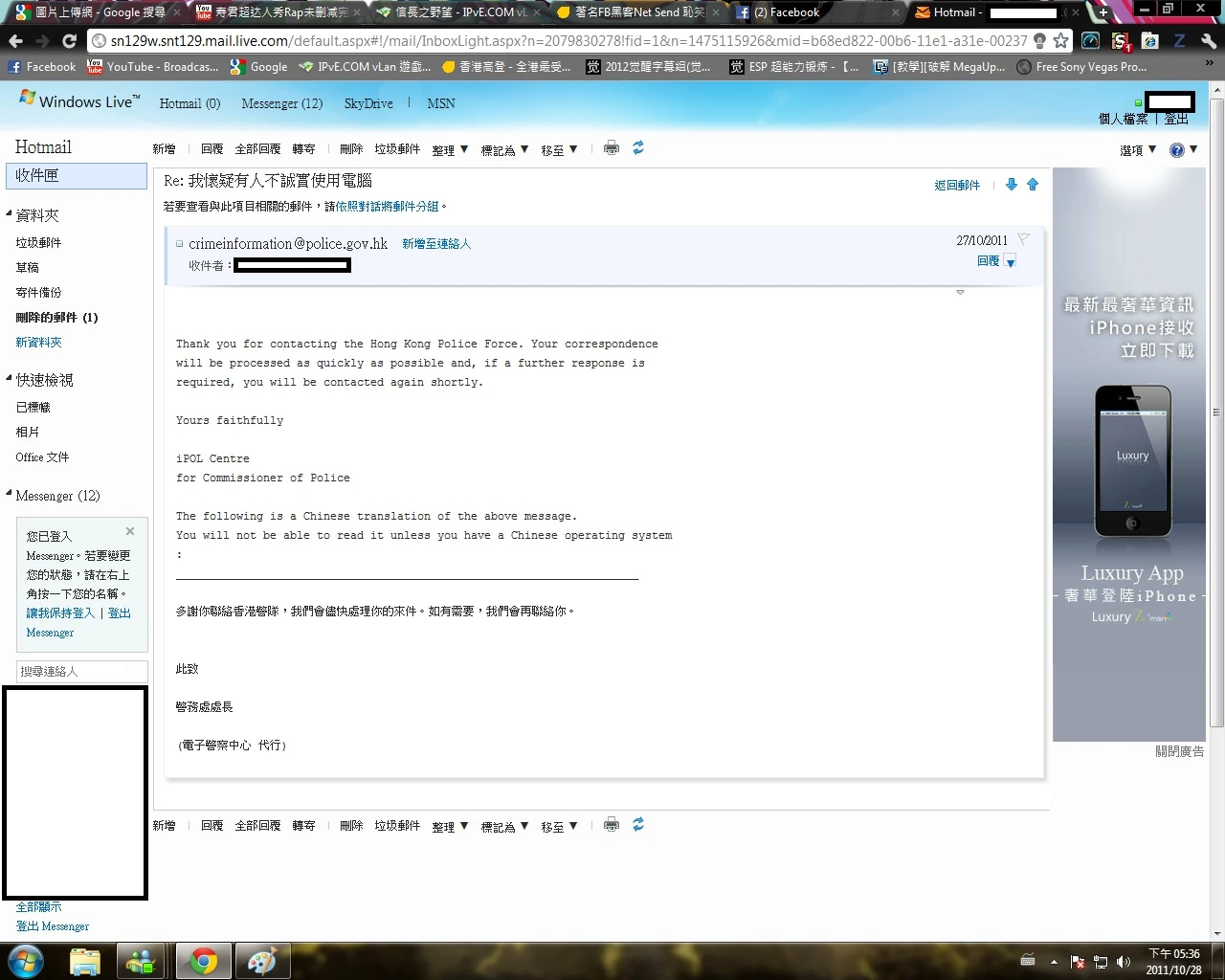Open Messenger (12) in the header menu
This screenshot has width=1225, height=980.
[282, 103]
